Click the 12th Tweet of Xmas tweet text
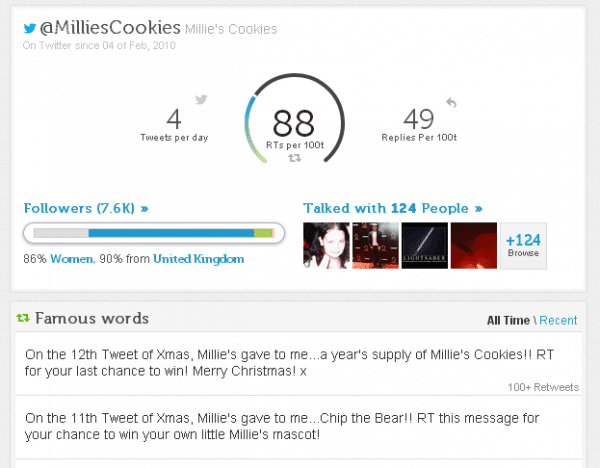Viewport: 600px width, 468px height. click(x=289, y=363)
